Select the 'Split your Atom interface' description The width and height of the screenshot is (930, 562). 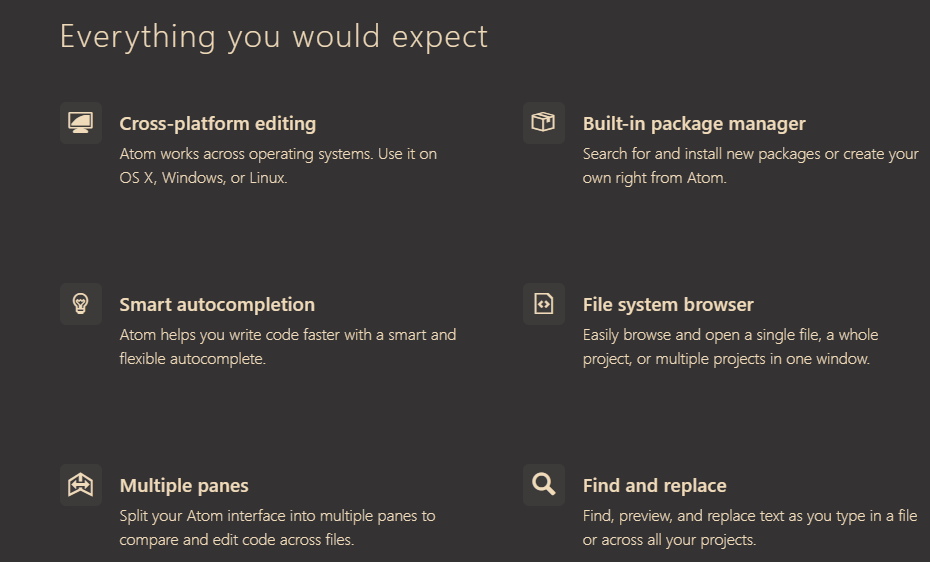277,528
